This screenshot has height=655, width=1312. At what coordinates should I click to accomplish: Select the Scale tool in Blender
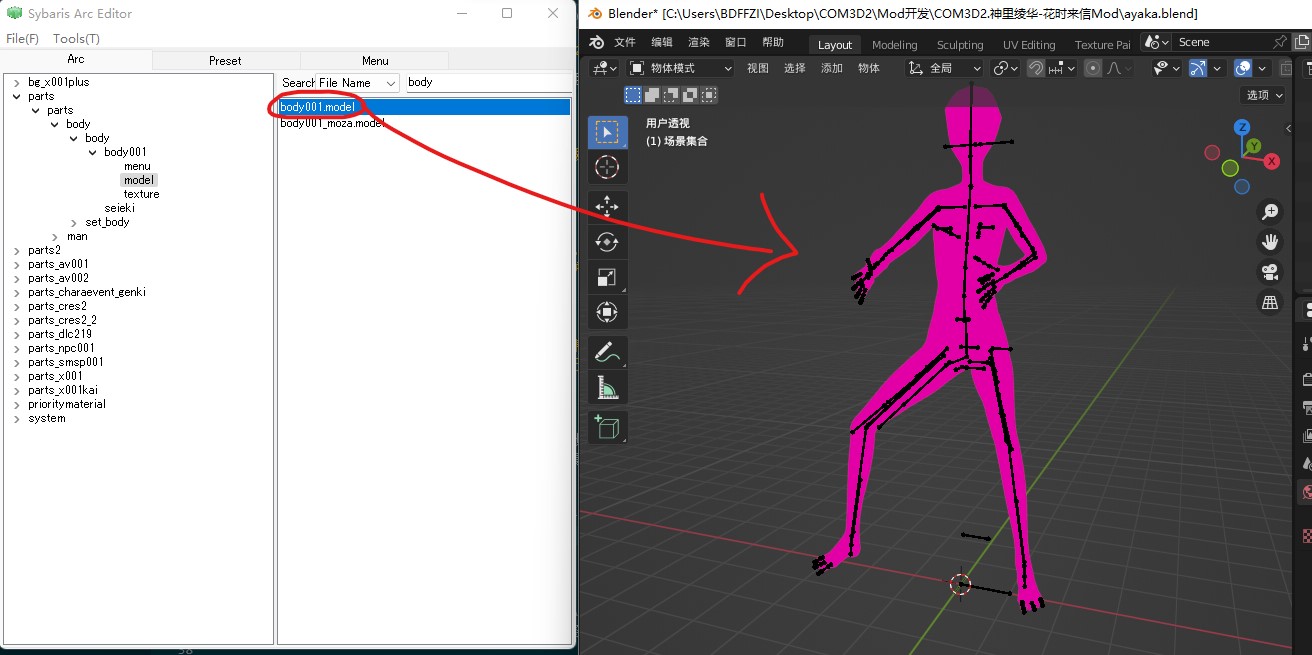pyautogui.click(x=607, y=277)
